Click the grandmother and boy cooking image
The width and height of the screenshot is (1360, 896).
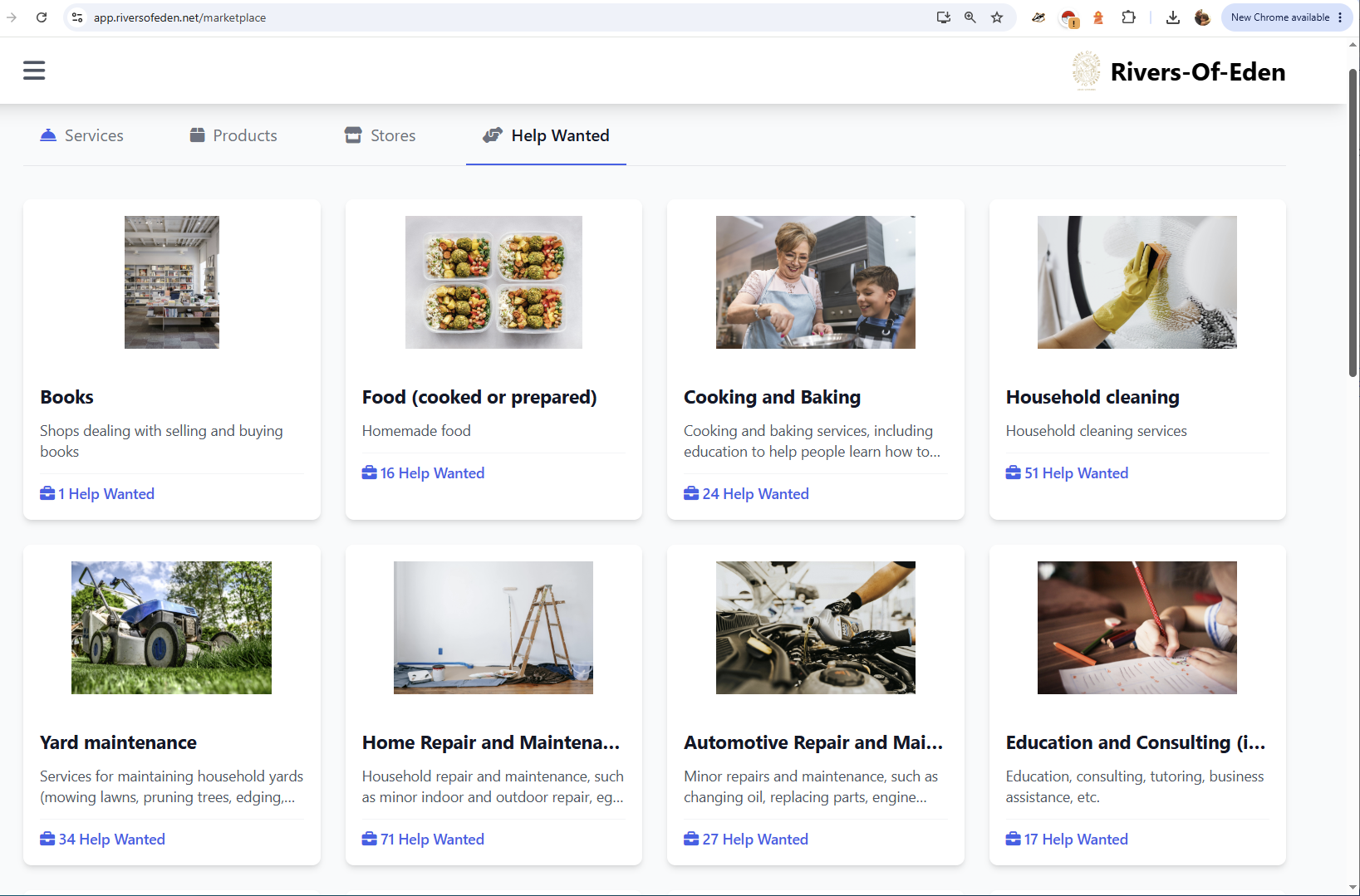point(816,282)
